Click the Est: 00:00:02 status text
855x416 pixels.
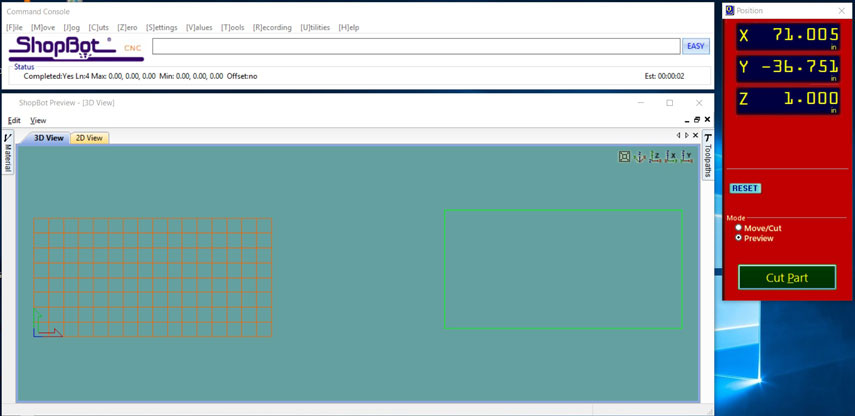point(664,76)
